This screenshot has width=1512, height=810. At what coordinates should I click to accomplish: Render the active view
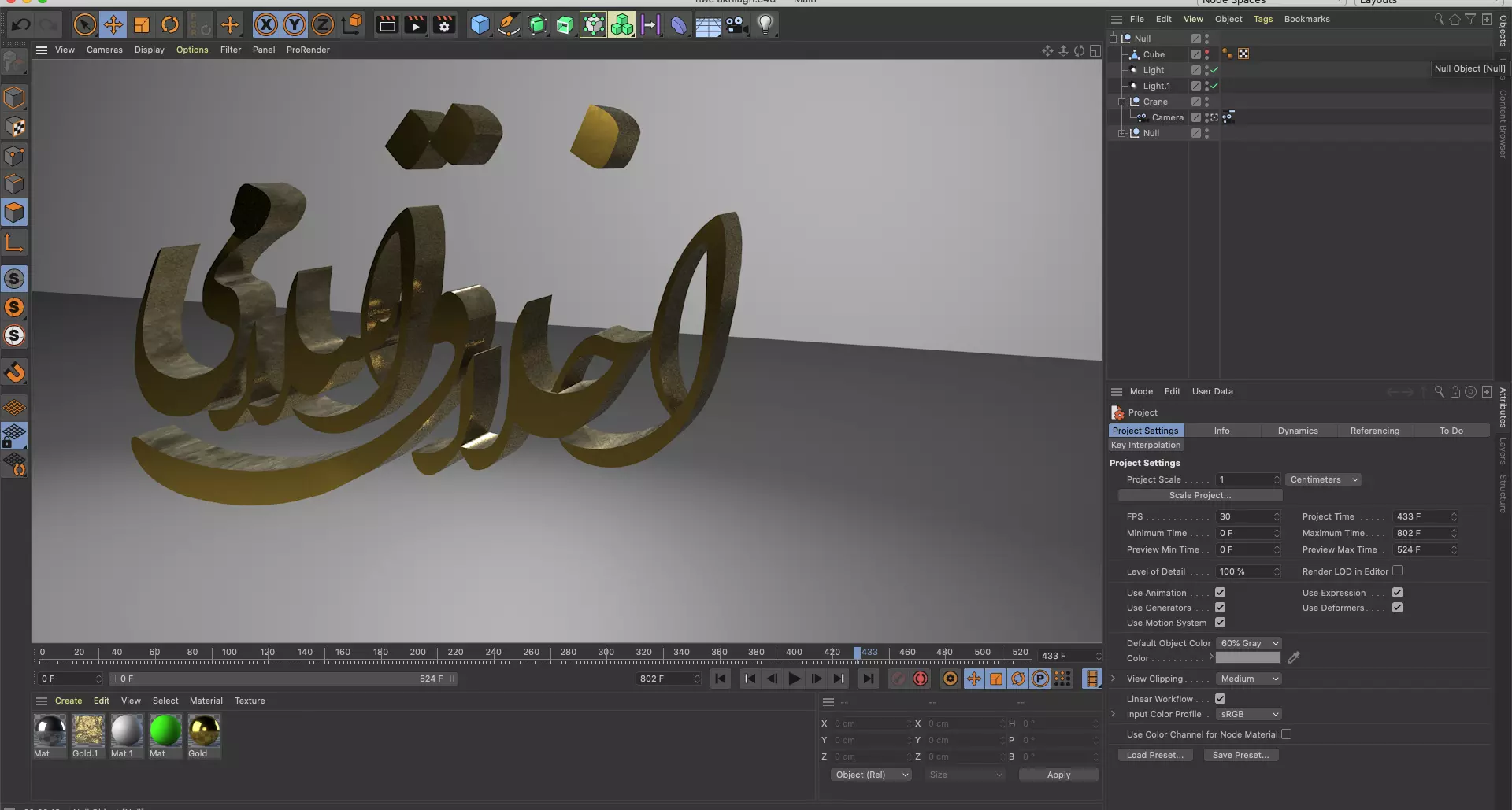point(387,24)
